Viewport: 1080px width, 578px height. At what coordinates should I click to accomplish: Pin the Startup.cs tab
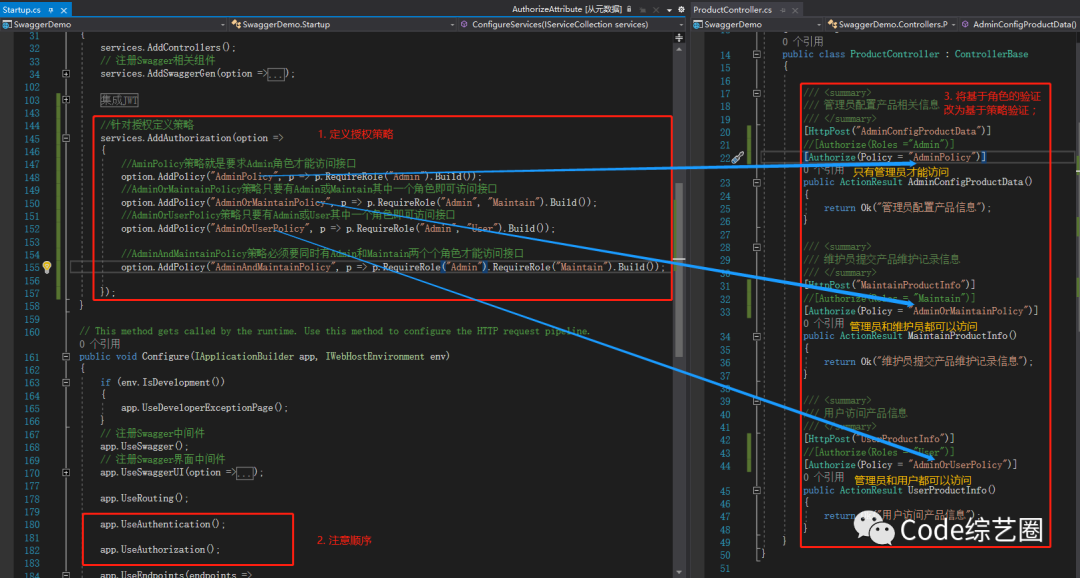53,9
